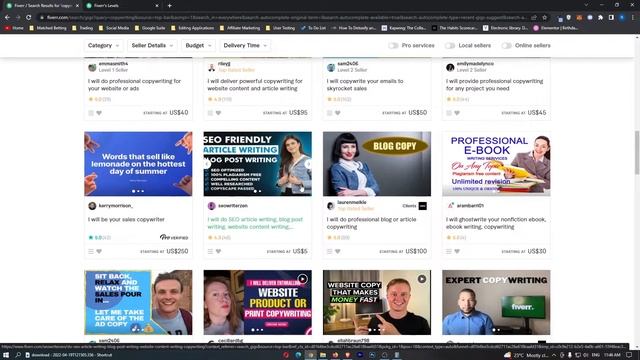Open 'copywrite your emails to skyrocket sales' gig
The image size is (640, 360).
[x=364, y=84]
